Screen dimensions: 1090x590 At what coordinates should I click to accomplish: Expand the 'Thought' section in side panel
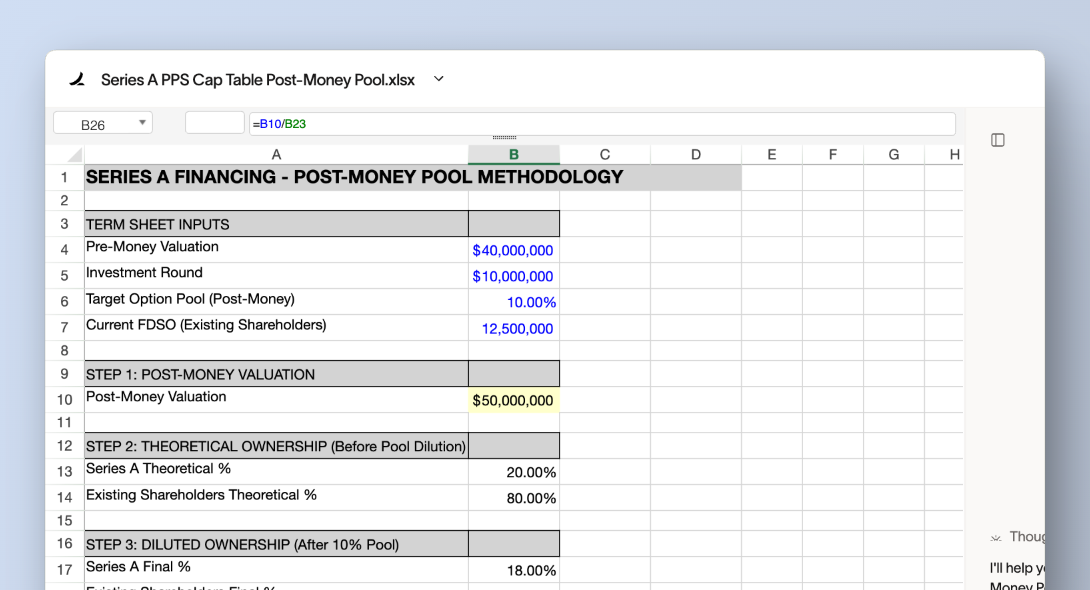(x=1018, y=536)
